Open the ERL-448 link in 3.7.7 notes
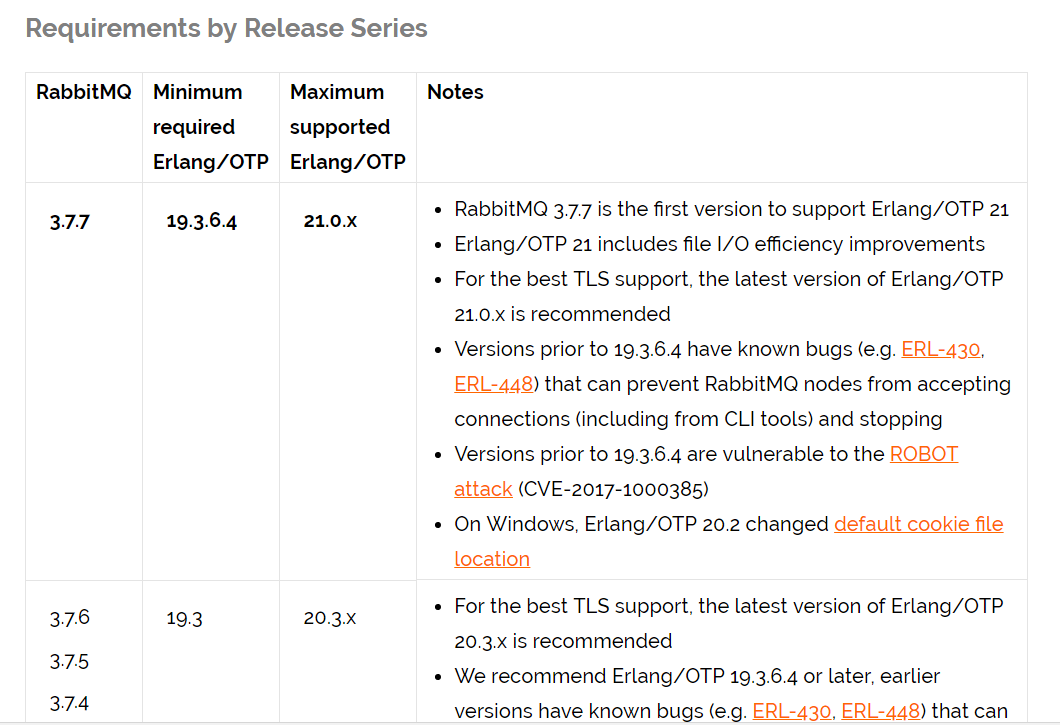 tap(493, 384)
